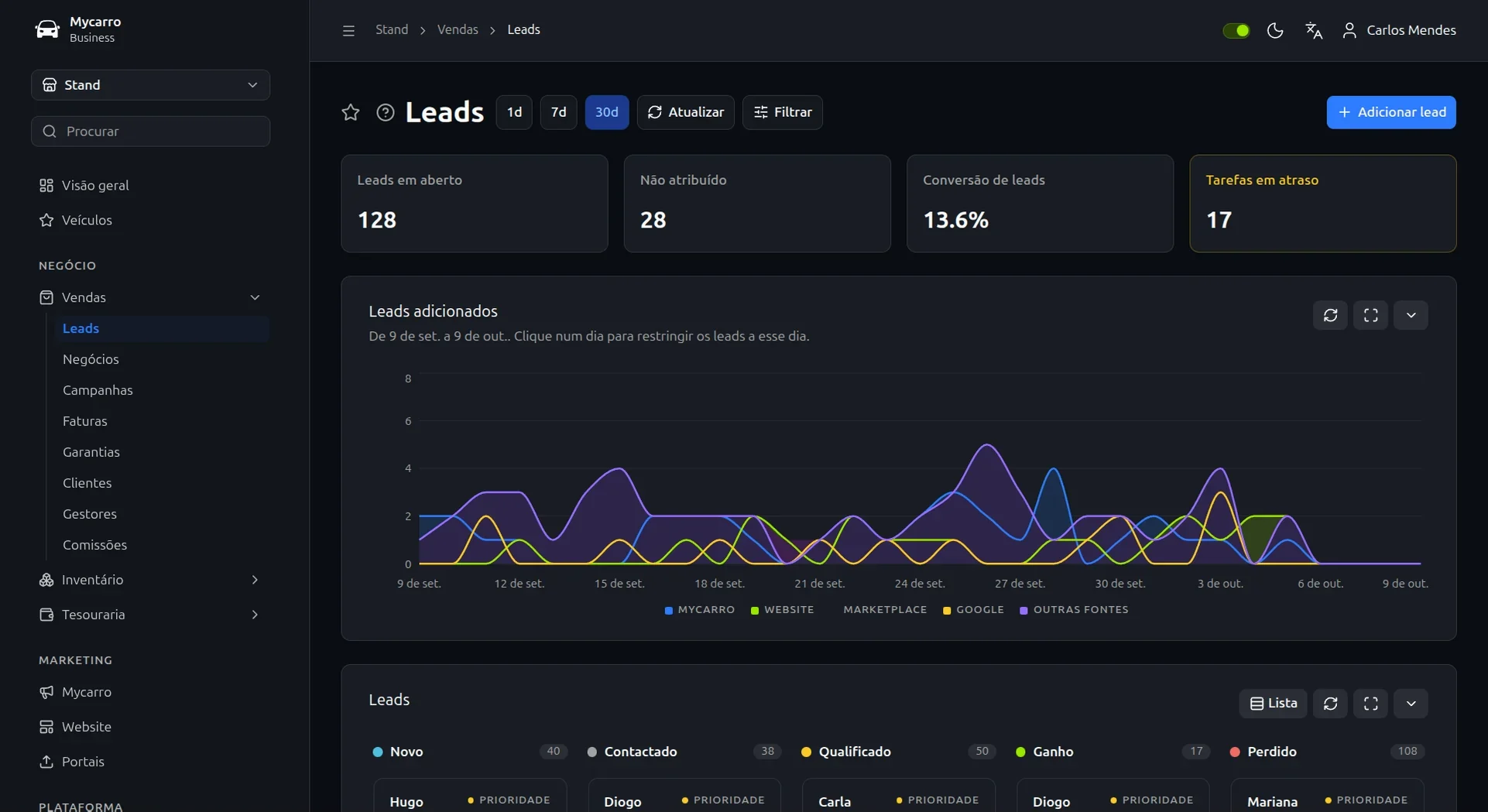The height and width of the screenshot is (812, 1488).
Task: Switch to Lista view
Action: click(1273, 704)
